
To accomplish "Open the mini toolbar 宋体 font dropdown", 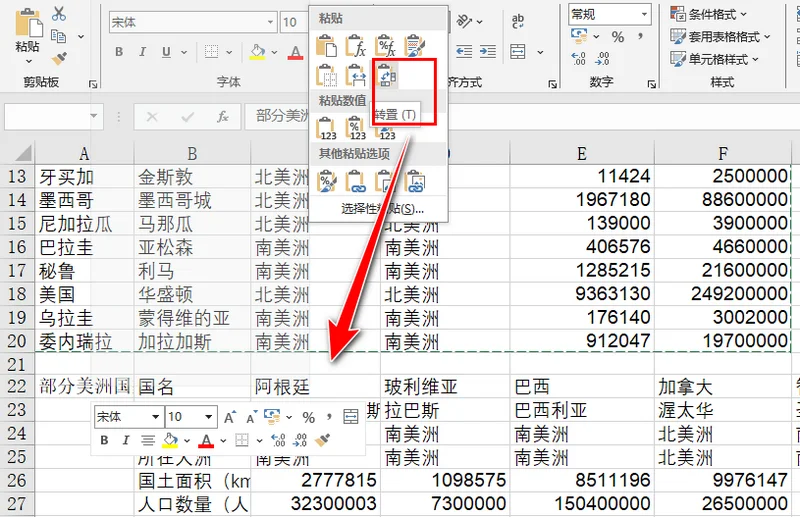I will [x=156, y=417].
